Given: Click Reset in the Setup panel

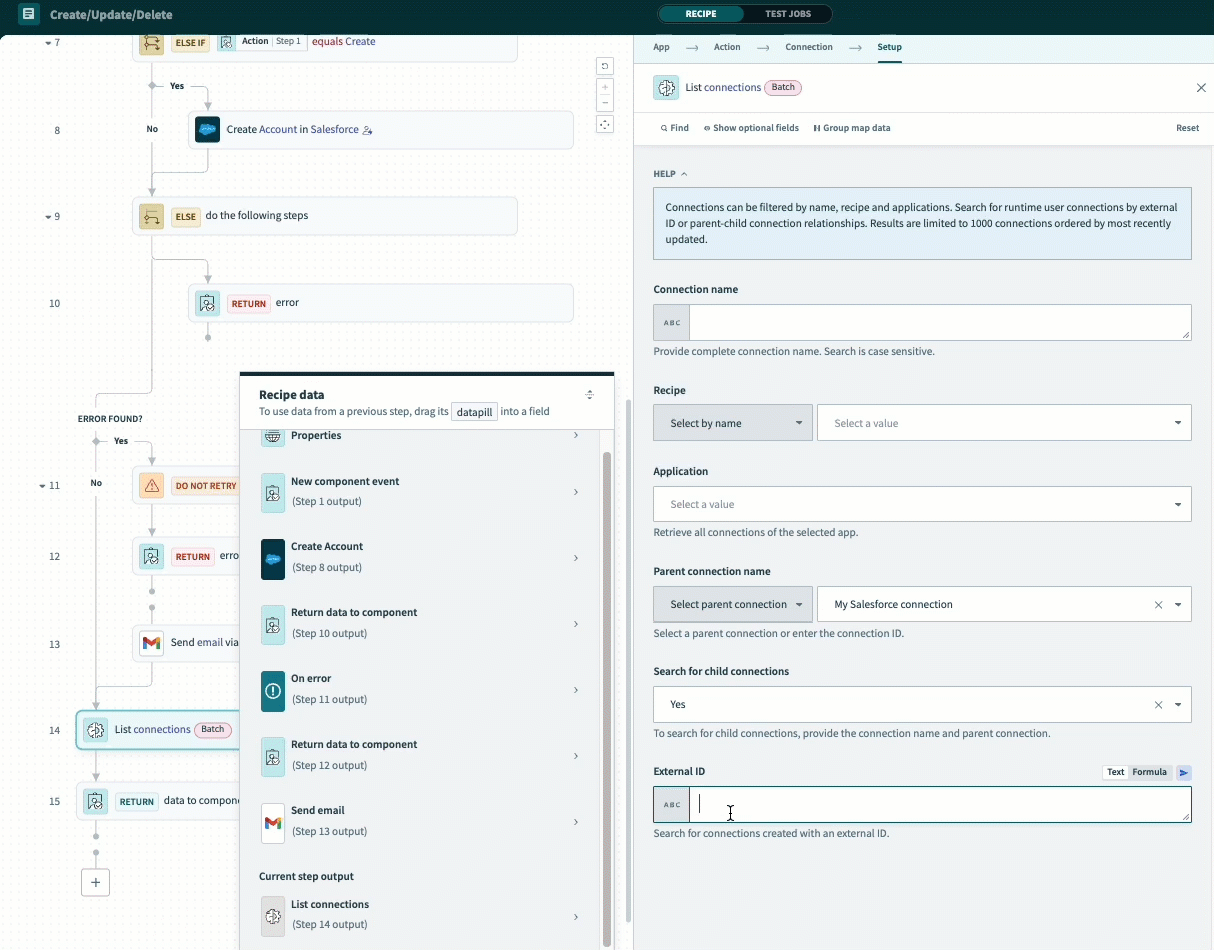Looking at the screenshot, I should (x=1187, y=128).
